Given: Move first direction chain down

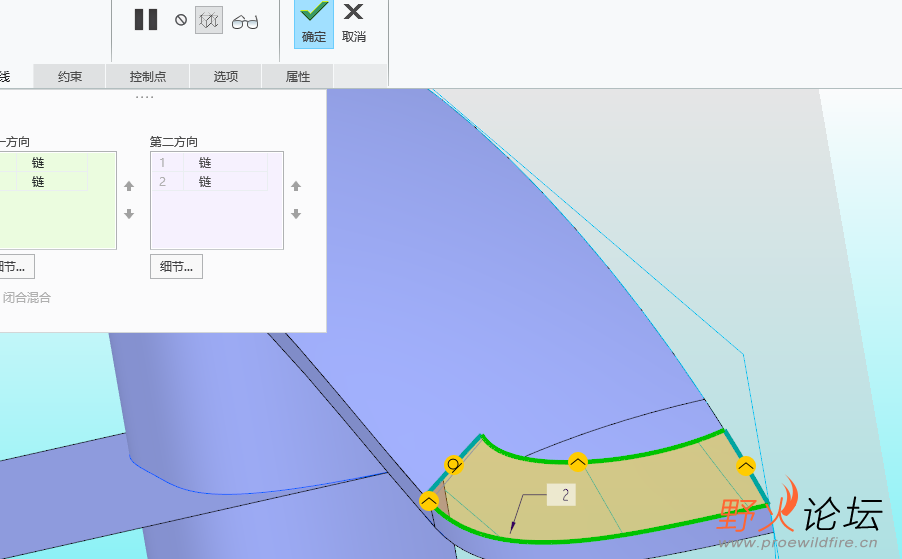Looking at the screenshot, I should [129, 214].
